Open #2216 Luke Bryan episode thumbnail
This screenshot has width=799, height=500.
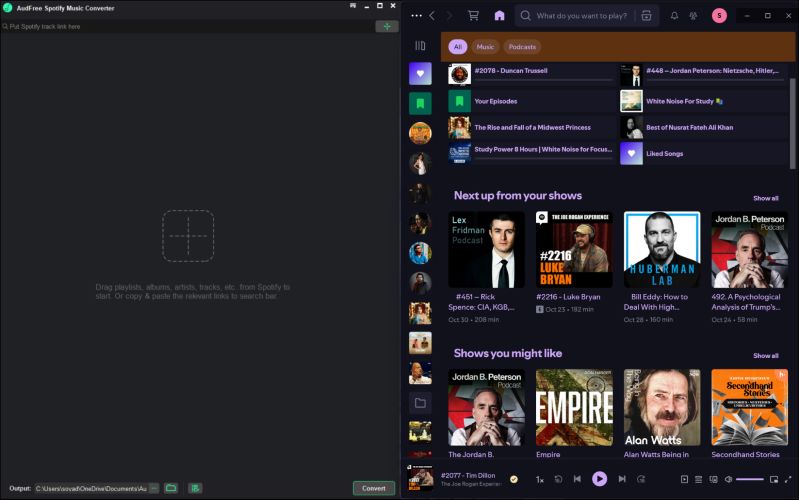point(574,250)
